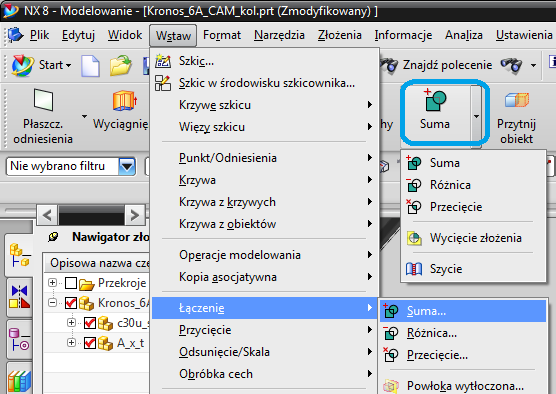
Task: Open the part navigator sidebar tab
Action: (20, 339)
